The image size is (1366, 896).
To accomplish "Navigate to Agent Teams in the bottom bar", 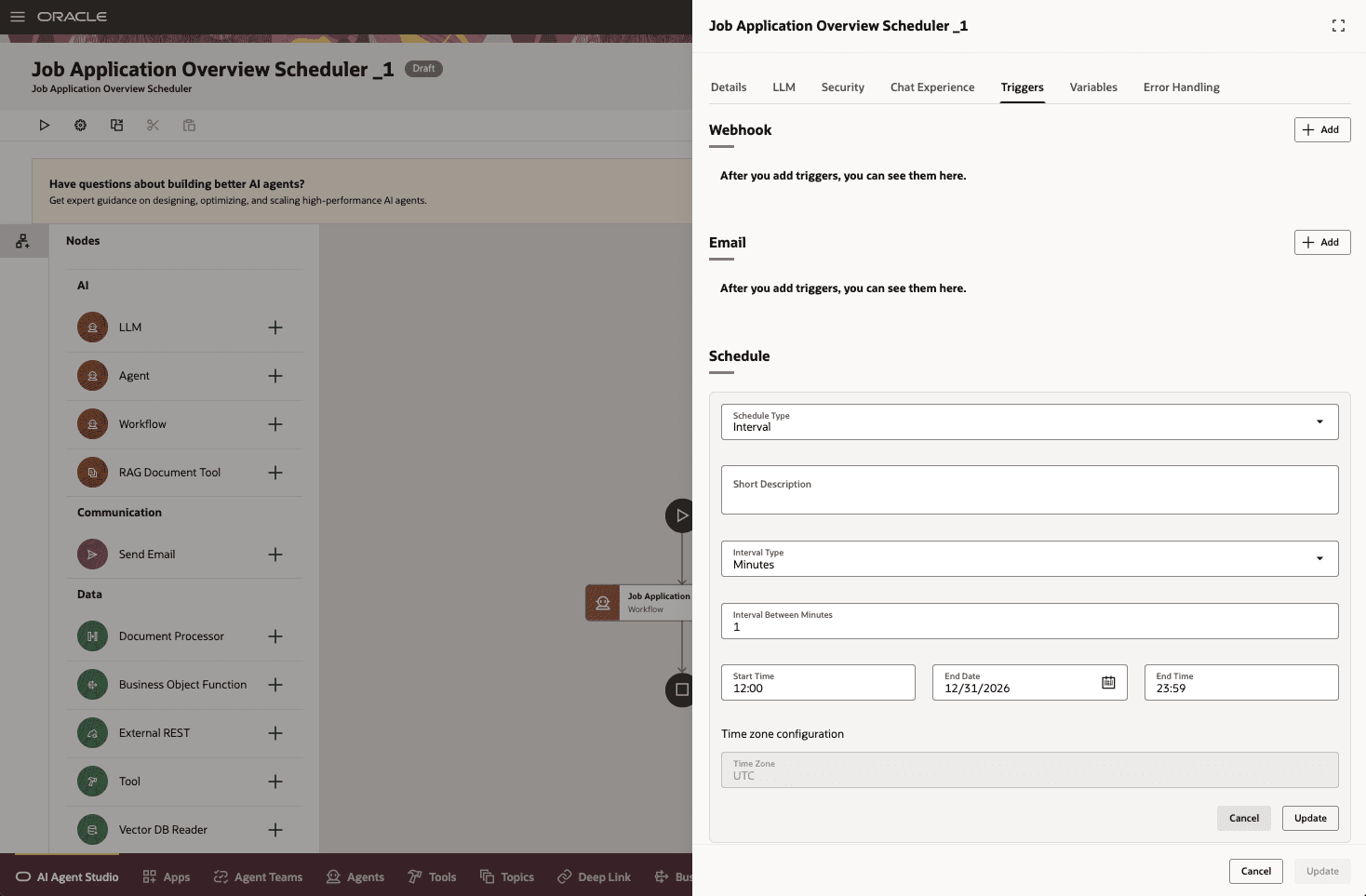I will click(x=258, y=876).
